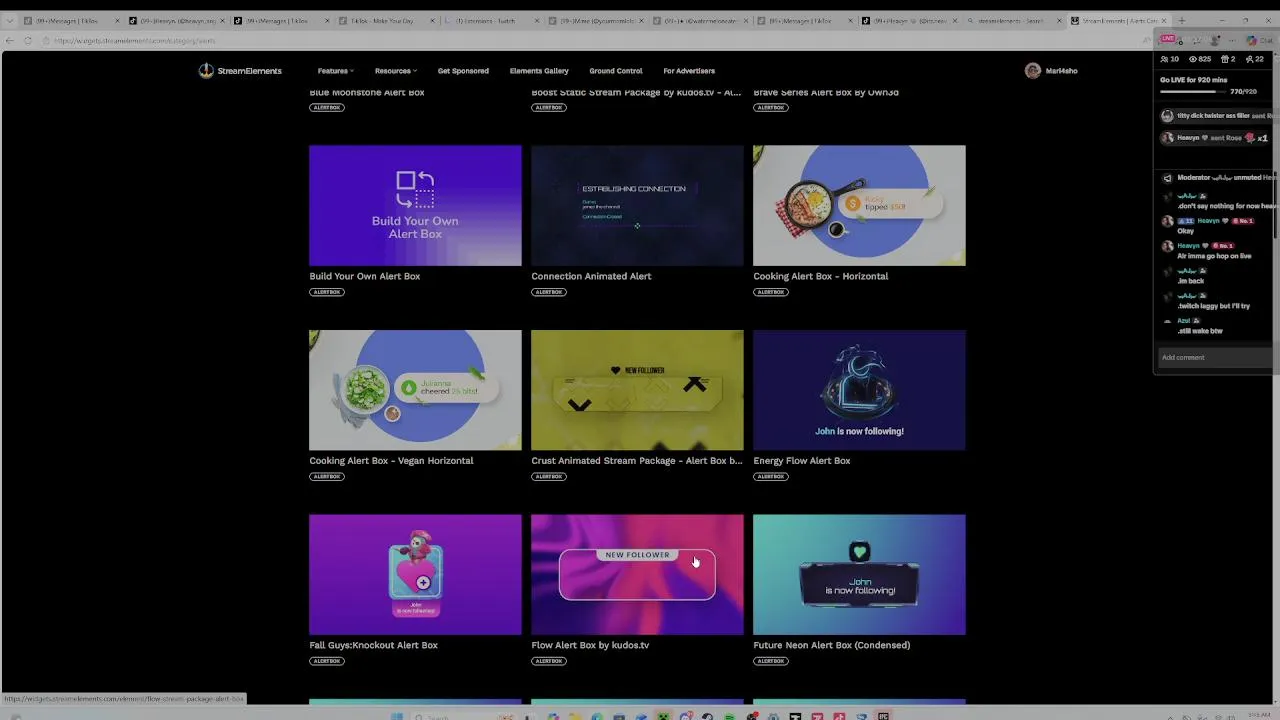Click the browser reload button
Screen dimensions: 1280x720
point(28,41)
